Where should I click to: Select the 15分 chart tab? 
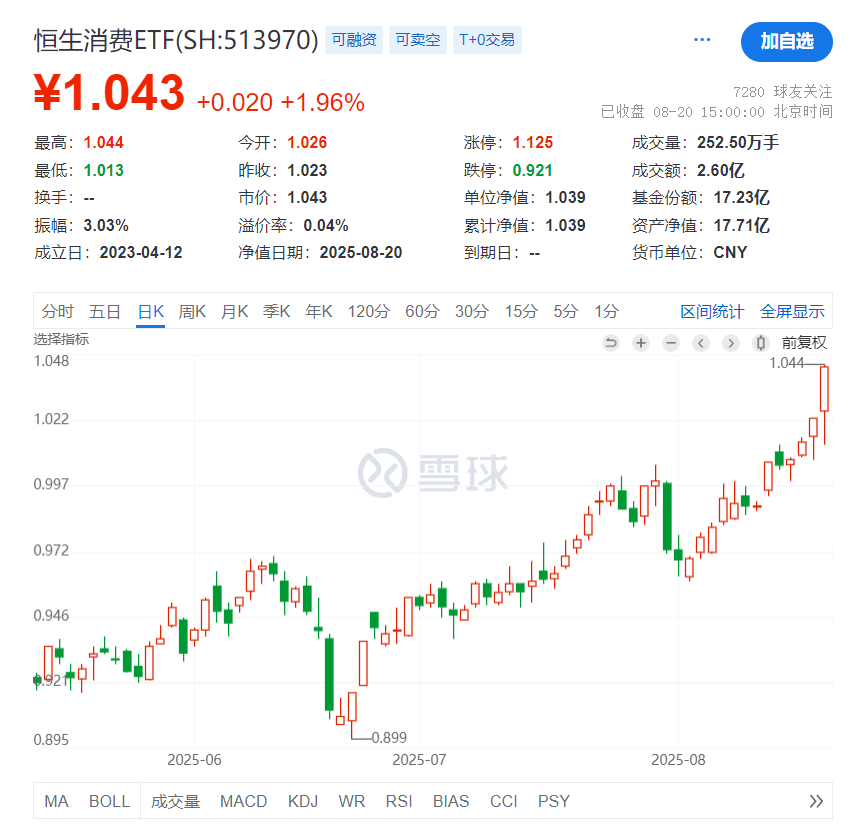click(x=521, y=312)
